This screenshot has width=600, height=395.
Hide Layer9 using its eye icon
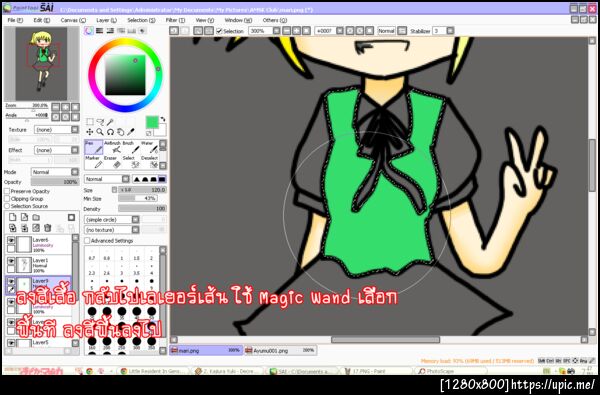coord(11,281)
